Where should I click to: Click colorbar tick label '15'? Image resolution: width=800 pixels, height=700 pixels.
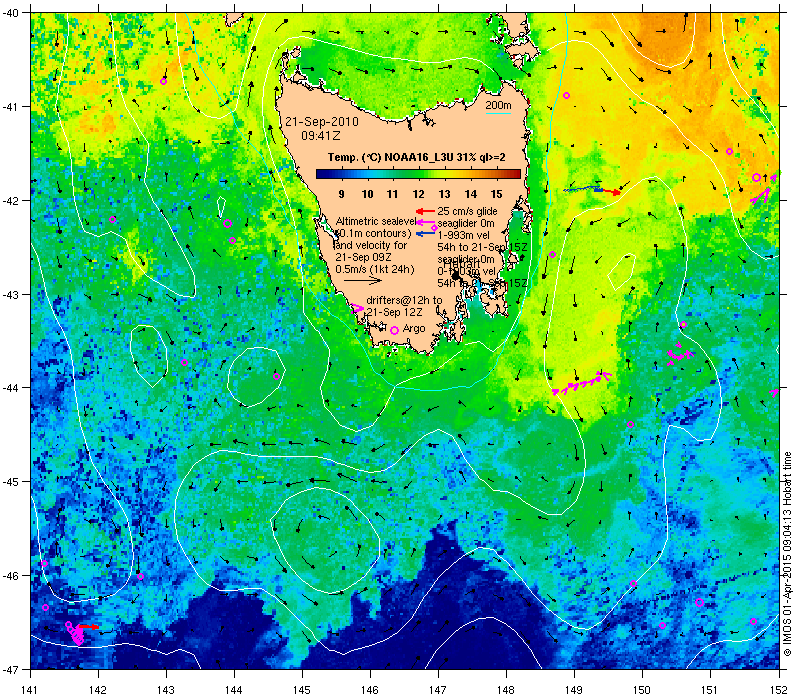(x=496, y=194)
